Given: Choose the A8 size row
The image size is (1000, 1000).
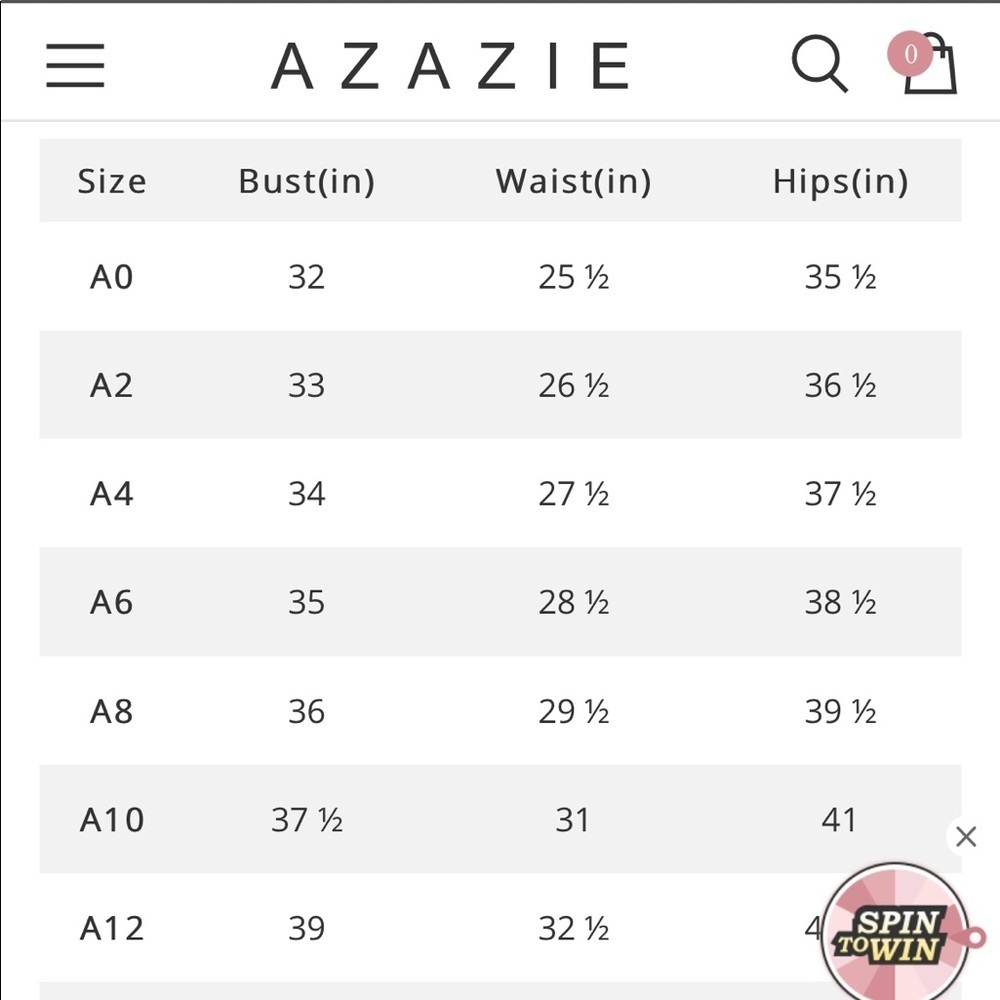Looking at the screenshot, I should (111, 711).
